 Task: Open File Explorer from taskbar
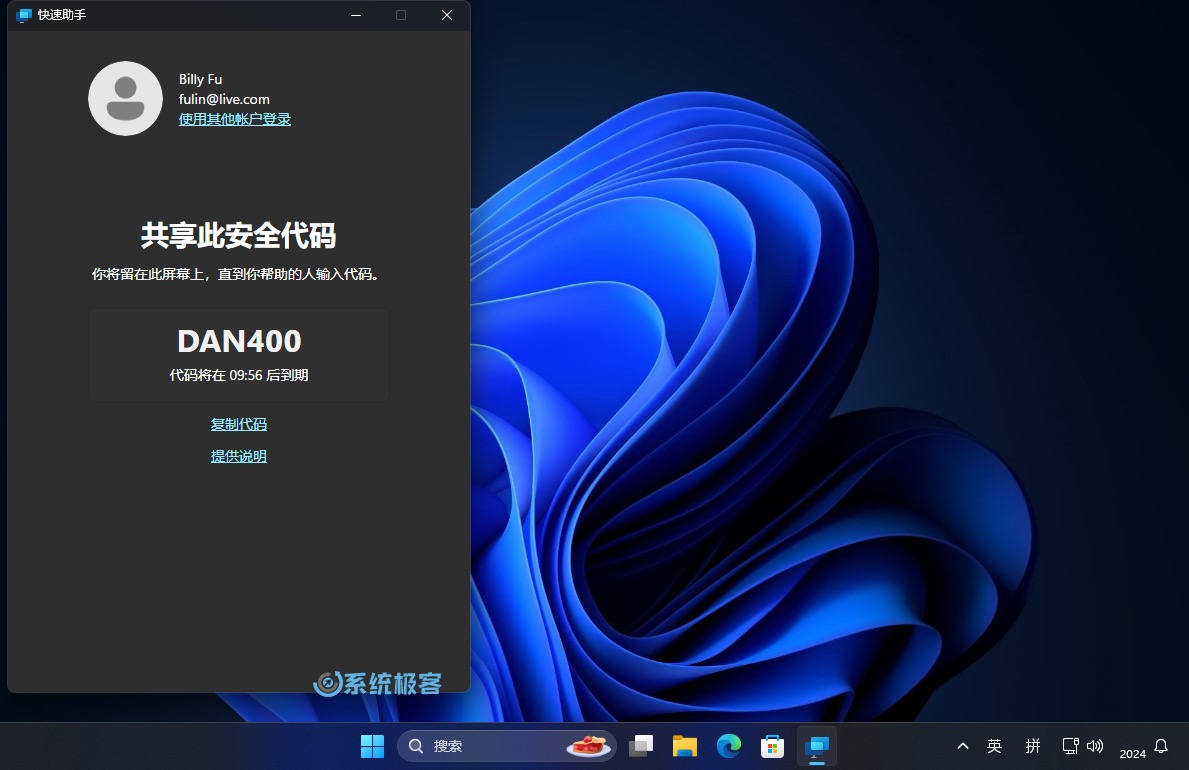(x=684, y=746)
